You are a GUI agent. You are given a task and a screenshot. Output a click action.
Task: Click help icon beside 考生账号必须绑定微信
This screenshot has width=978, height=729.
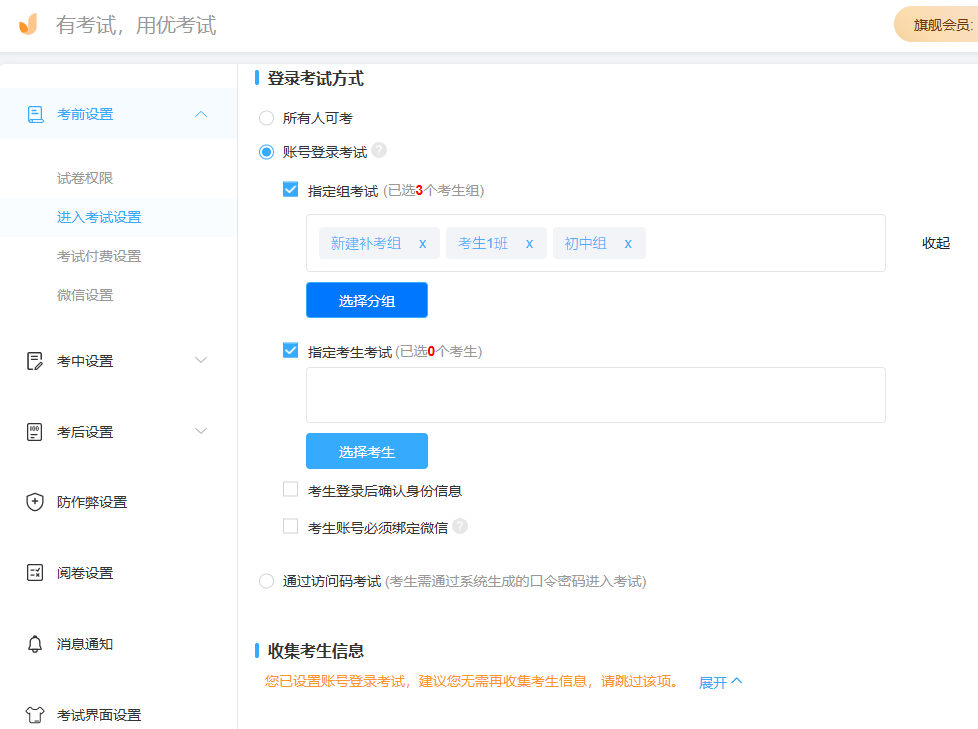[460, 526]
